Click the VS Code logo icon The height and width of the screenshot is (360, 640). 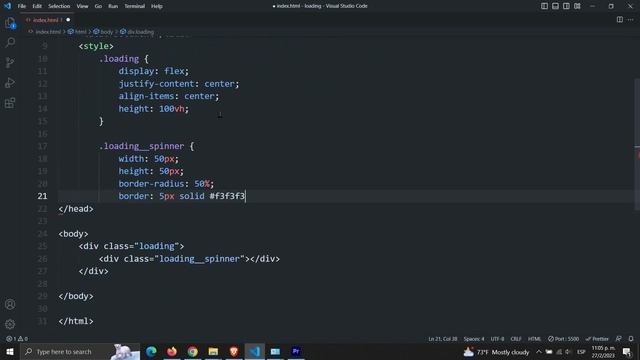click(x=7, y=6)
